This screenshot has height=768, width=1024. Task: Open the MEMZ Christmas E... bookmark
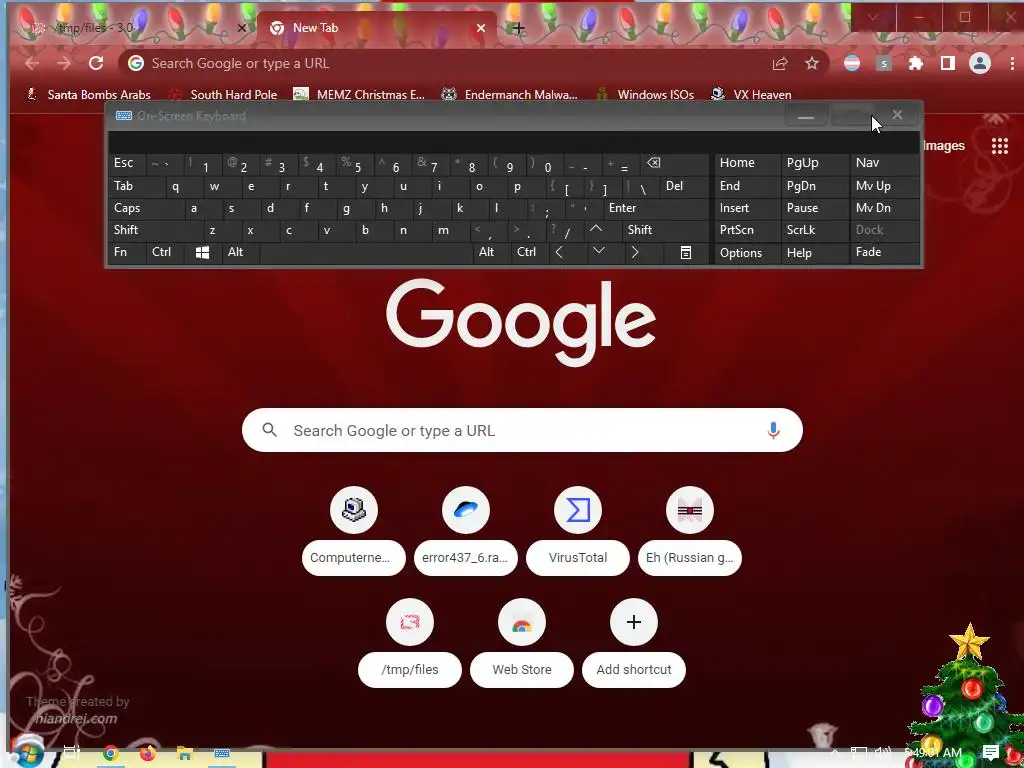[x=359, y=95]
